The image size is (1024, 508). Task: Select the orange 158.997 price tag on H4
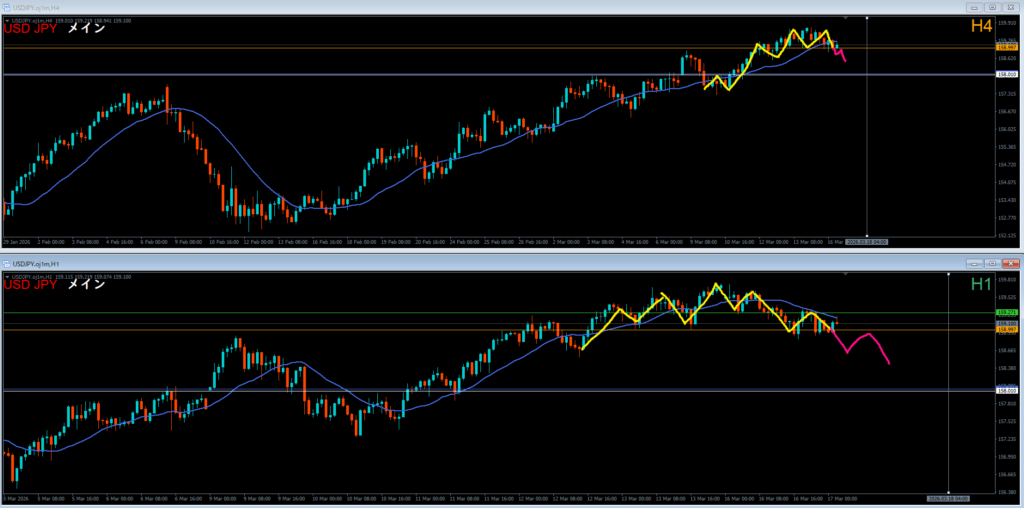click(x=1007, y=47)
